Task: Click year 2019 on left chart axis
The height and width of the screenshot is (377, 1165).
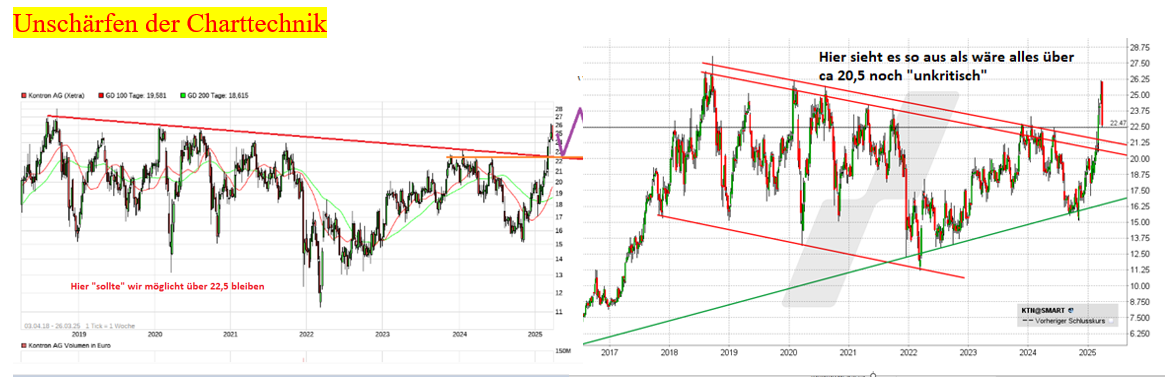Action: [x=79, y=335]
